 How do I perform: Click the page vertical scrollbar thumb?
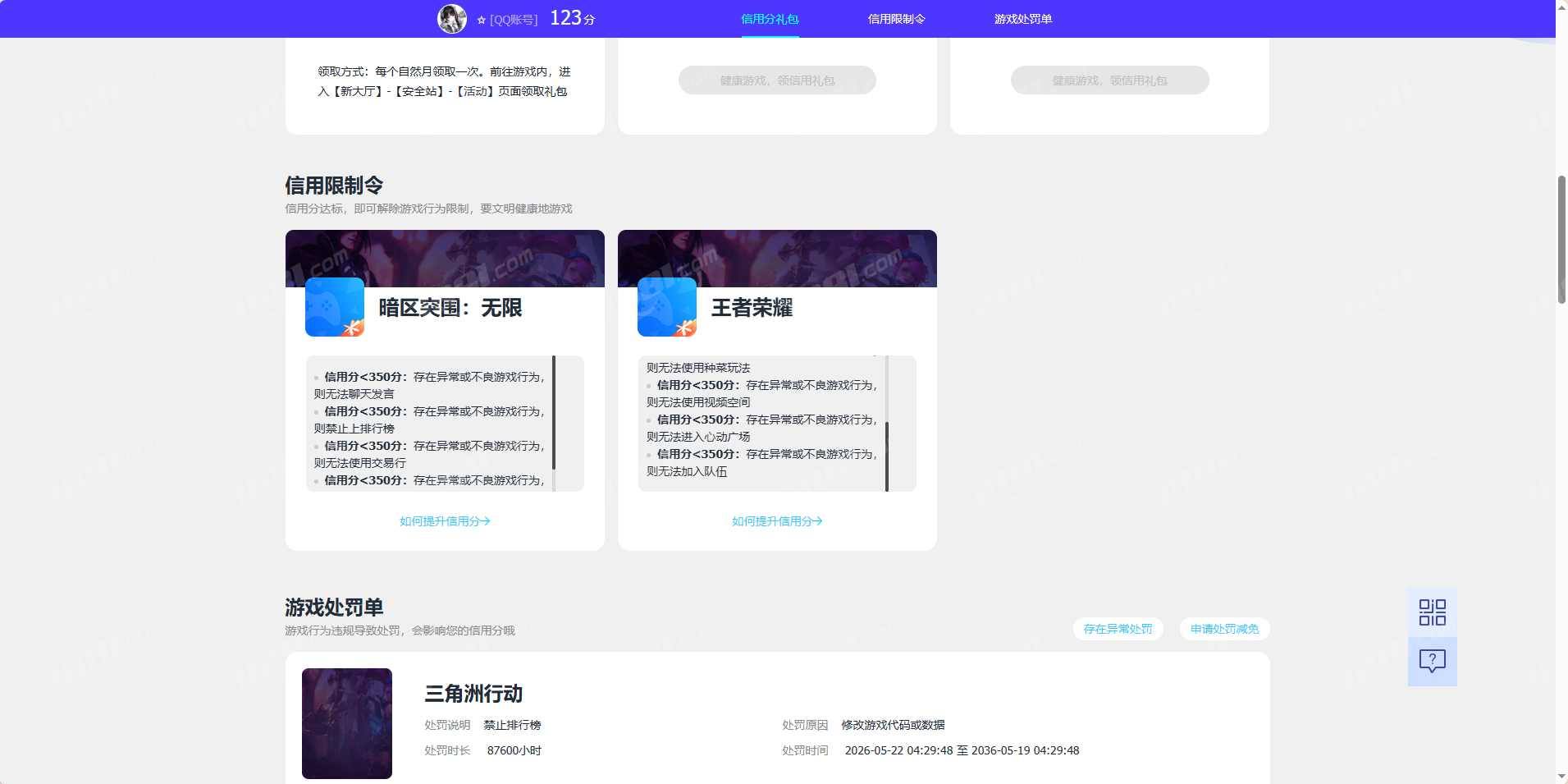coord(1561,240)
